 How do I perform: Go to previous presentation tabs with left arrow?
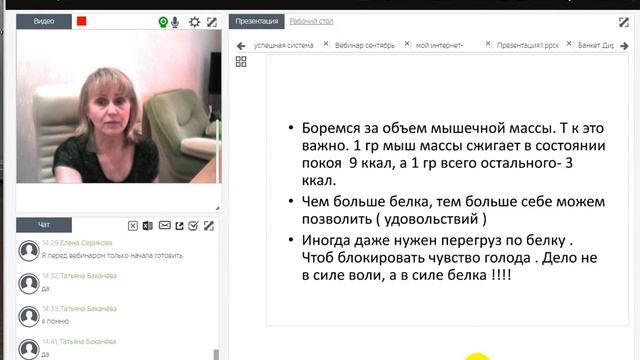[241, 46]
